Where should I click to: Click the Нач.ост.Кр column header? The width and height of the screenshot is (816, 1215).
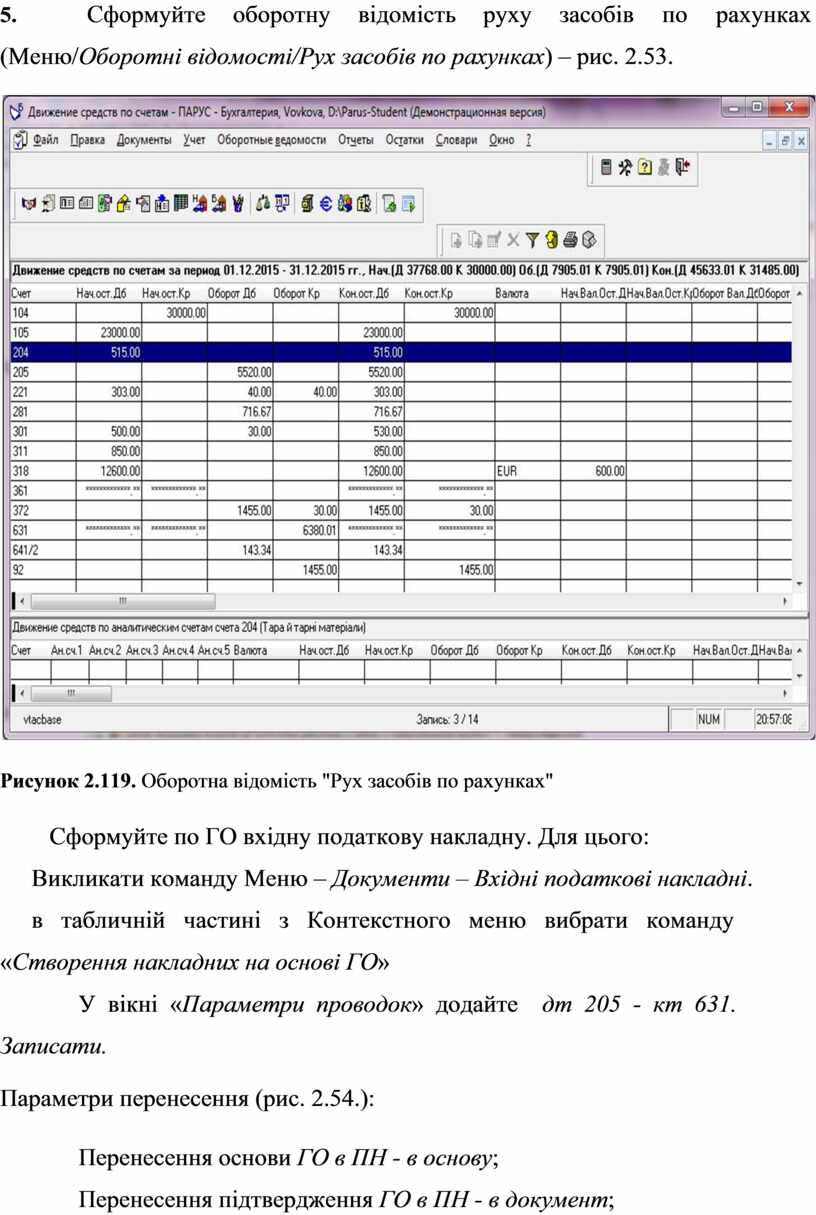coord(174,294)
